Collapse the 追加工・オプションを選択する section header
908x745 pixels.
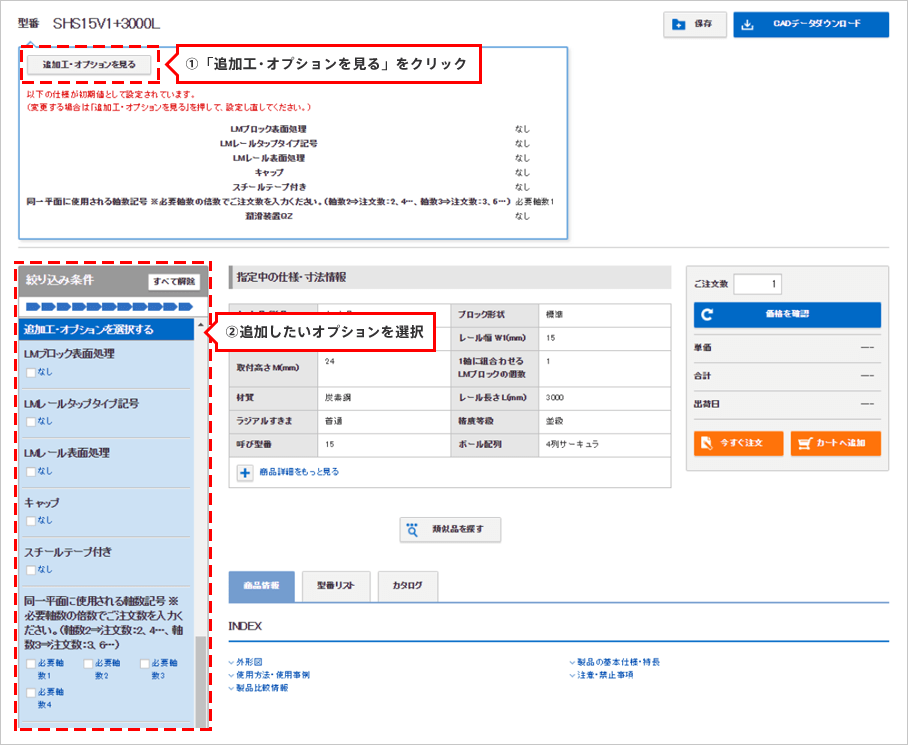click(108, 329)
